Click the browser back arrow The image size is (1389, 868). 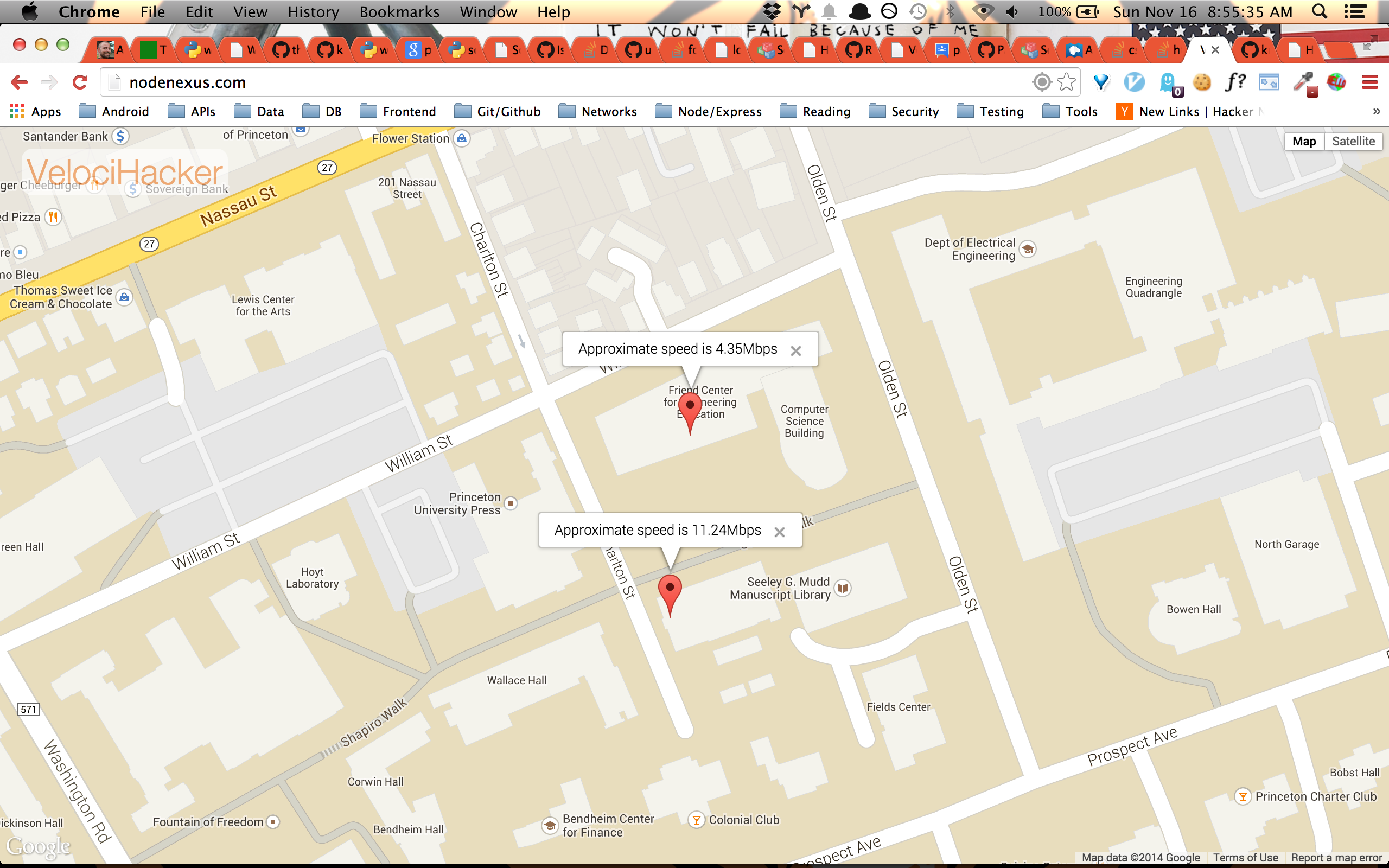[19, 82]
